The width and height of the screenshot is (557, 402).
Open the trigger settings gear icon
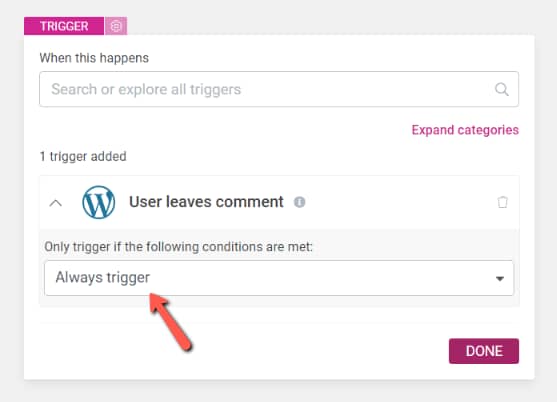[116, 26]
